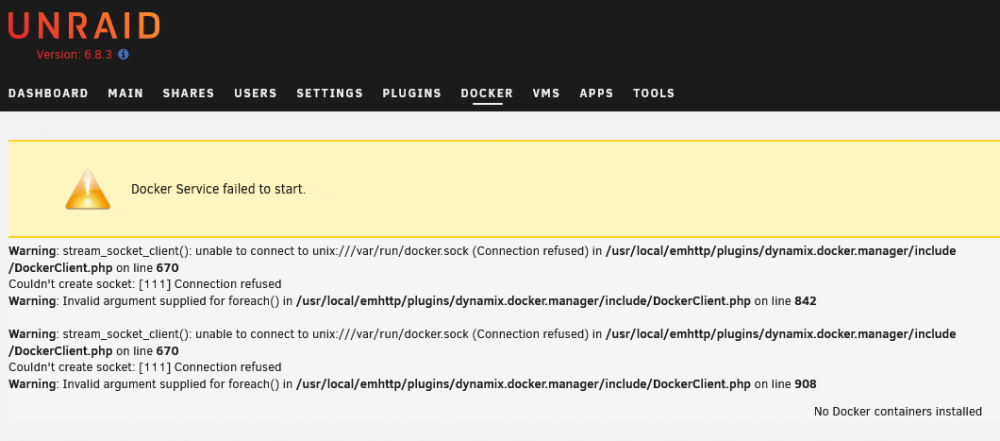Switch to the Users tab
The image size is (1000, 441).
coord(256,93)
